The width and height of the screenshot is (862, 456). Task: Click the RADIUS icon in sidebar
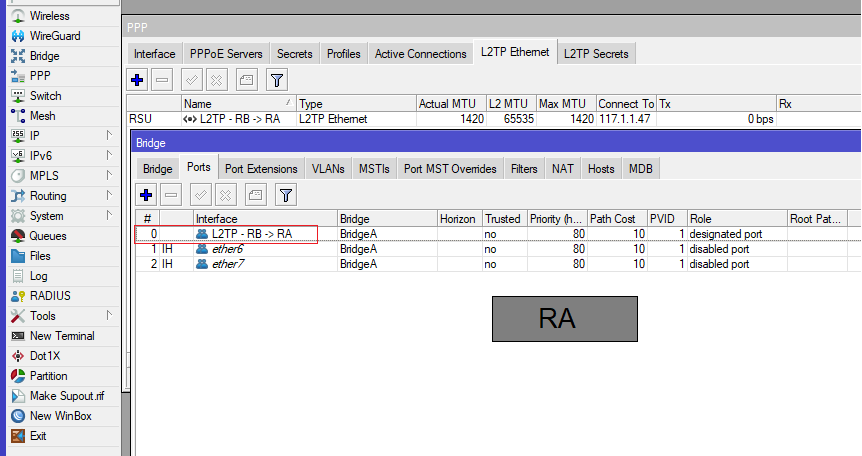[18, 296]
